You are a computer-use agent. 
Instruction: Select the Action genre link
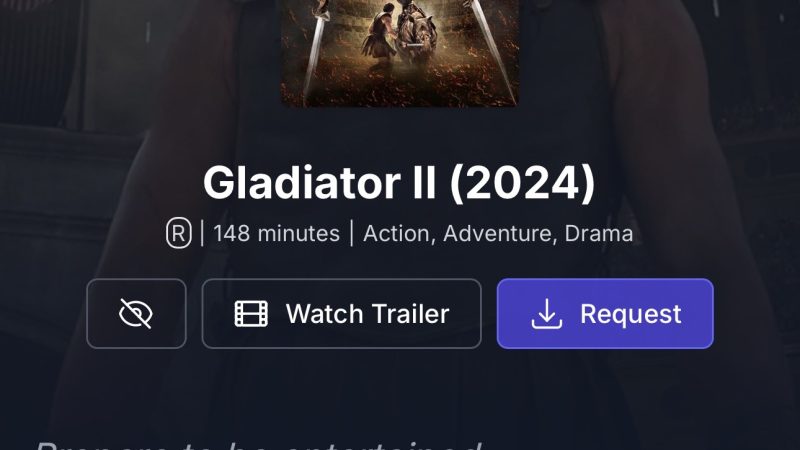click(398, 234)
